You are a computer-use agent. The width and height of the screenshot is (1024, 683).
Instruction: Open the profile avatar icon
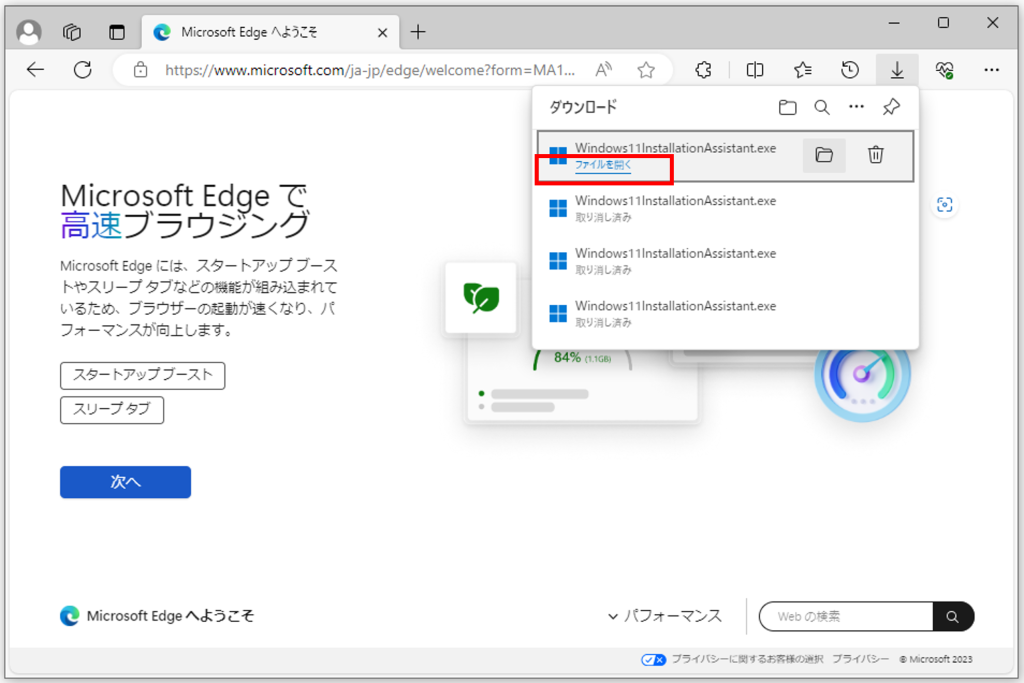[x=29, y=31]
